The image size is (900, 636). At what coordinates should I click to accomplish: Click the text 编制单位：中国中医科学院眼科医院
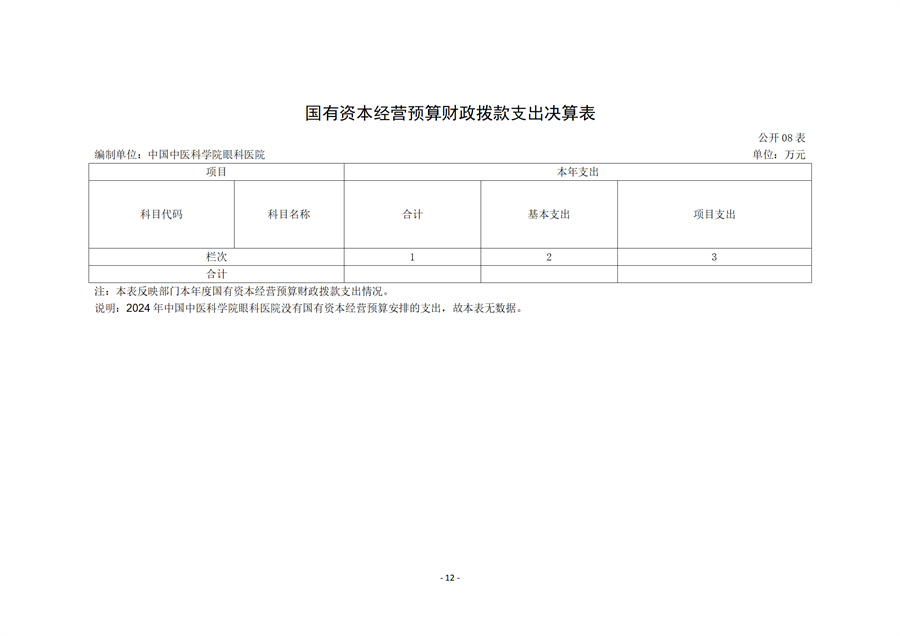(x=180, y=154)
